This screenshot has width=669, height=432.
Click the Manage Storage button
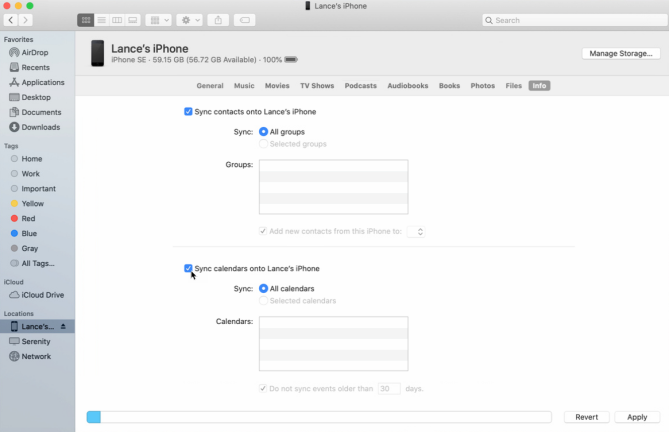coord(621,53)
